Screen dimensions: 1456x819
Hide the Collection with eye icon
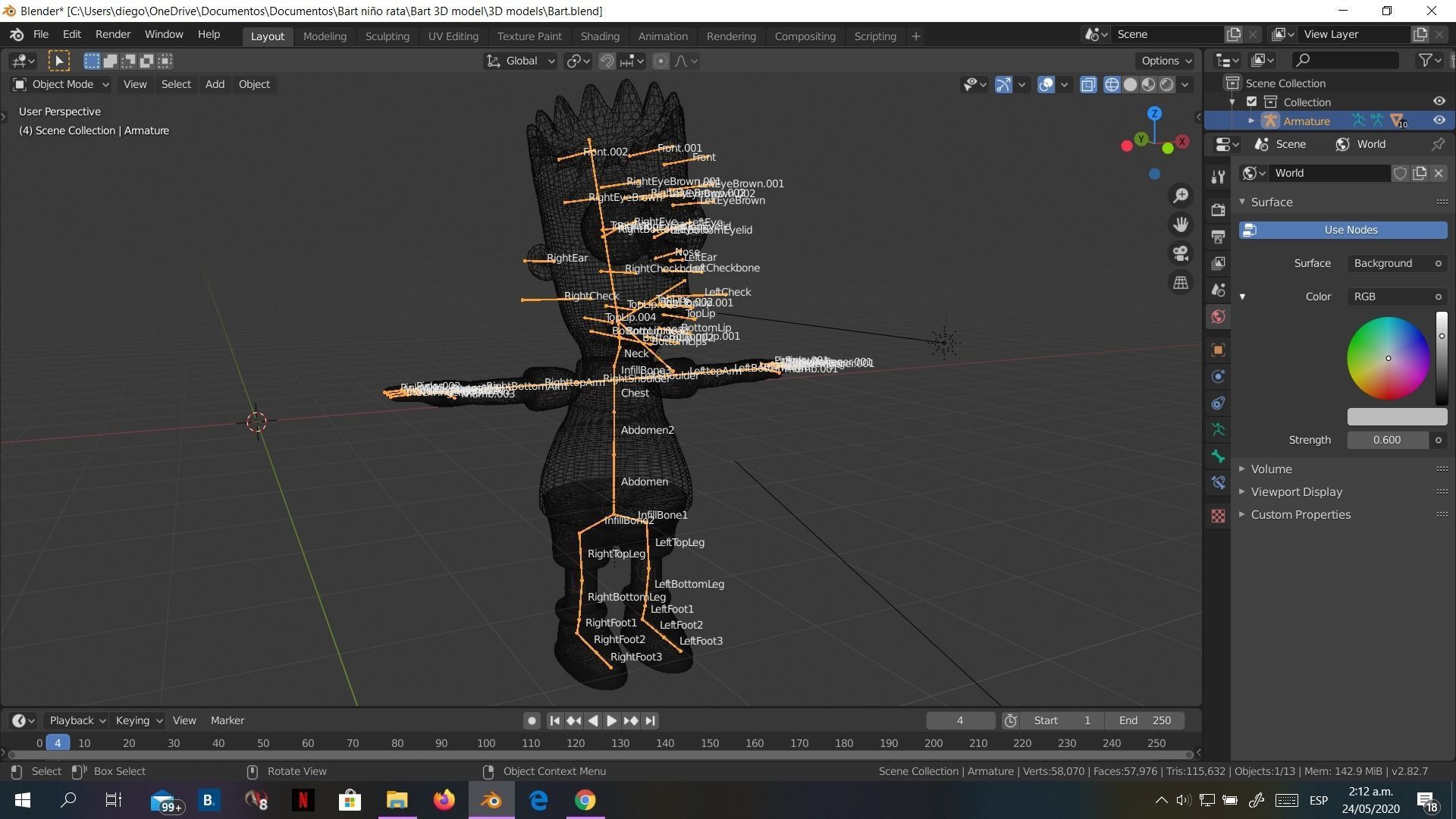click(x=1439, y=102)
